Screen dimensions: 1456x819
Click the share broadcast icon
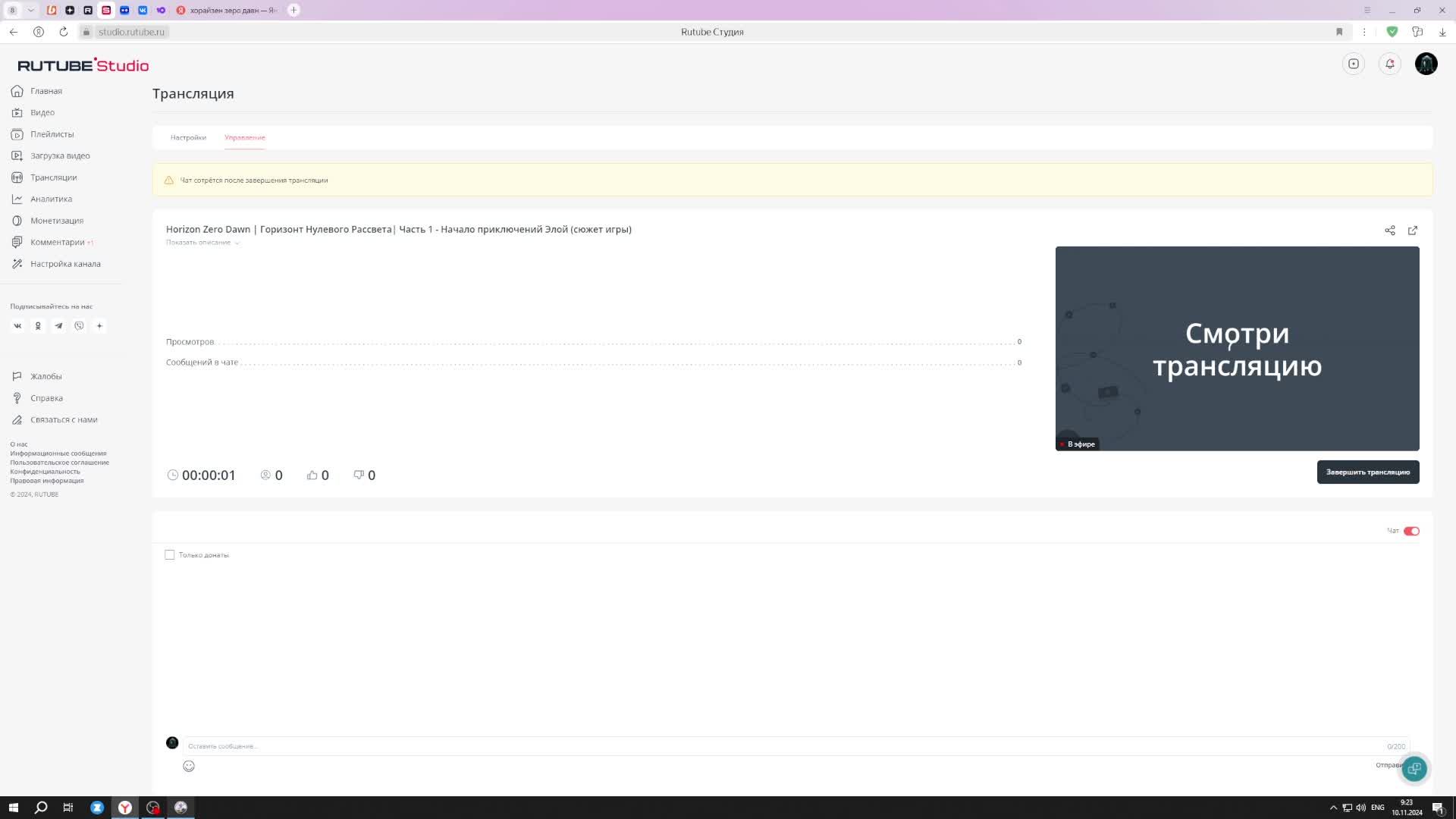(1389, 231)
